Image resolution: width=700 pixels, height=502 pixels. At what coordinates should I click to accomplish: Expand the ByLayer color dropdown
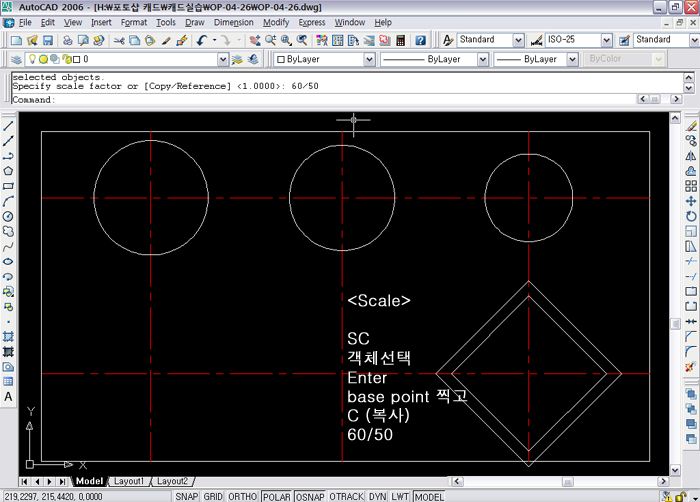click(369, 59)
